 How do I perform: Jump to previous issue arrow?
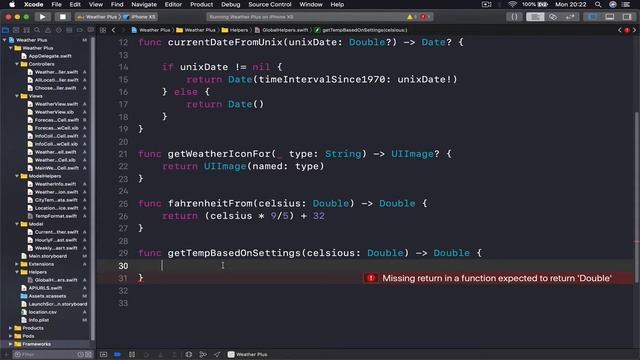point(620,30)
